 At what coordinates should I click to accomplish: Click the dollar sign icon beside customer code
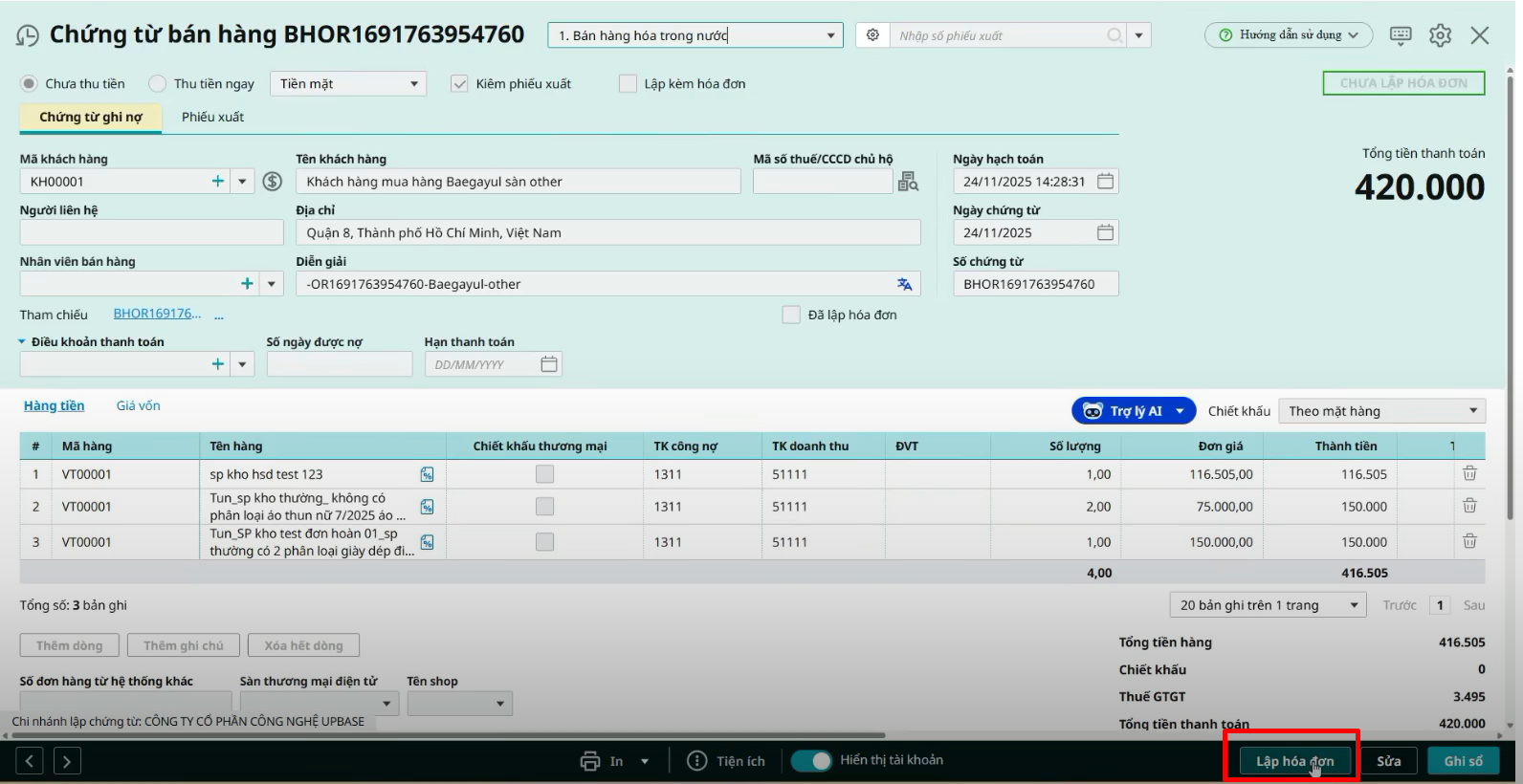tap(273, 182)
